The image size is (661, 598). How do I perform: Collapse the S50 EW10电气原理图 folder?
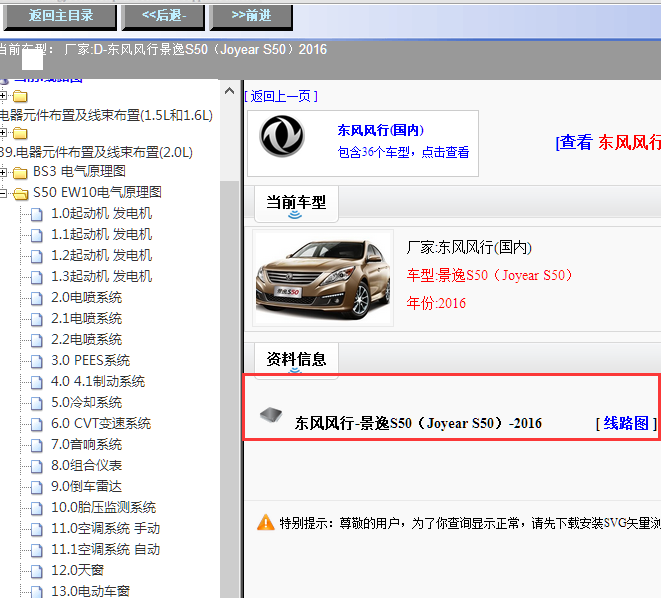click(x=3, y=193)
